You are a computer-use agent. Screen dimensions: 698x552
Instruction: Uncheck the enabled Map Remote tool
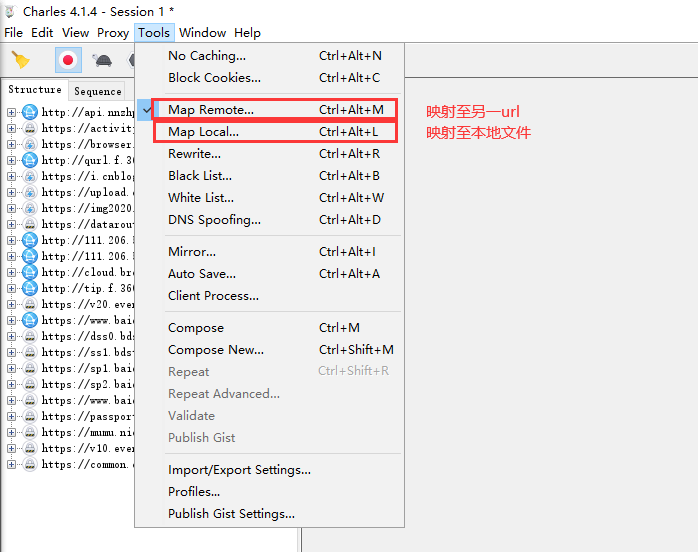[x=269, y=110]
